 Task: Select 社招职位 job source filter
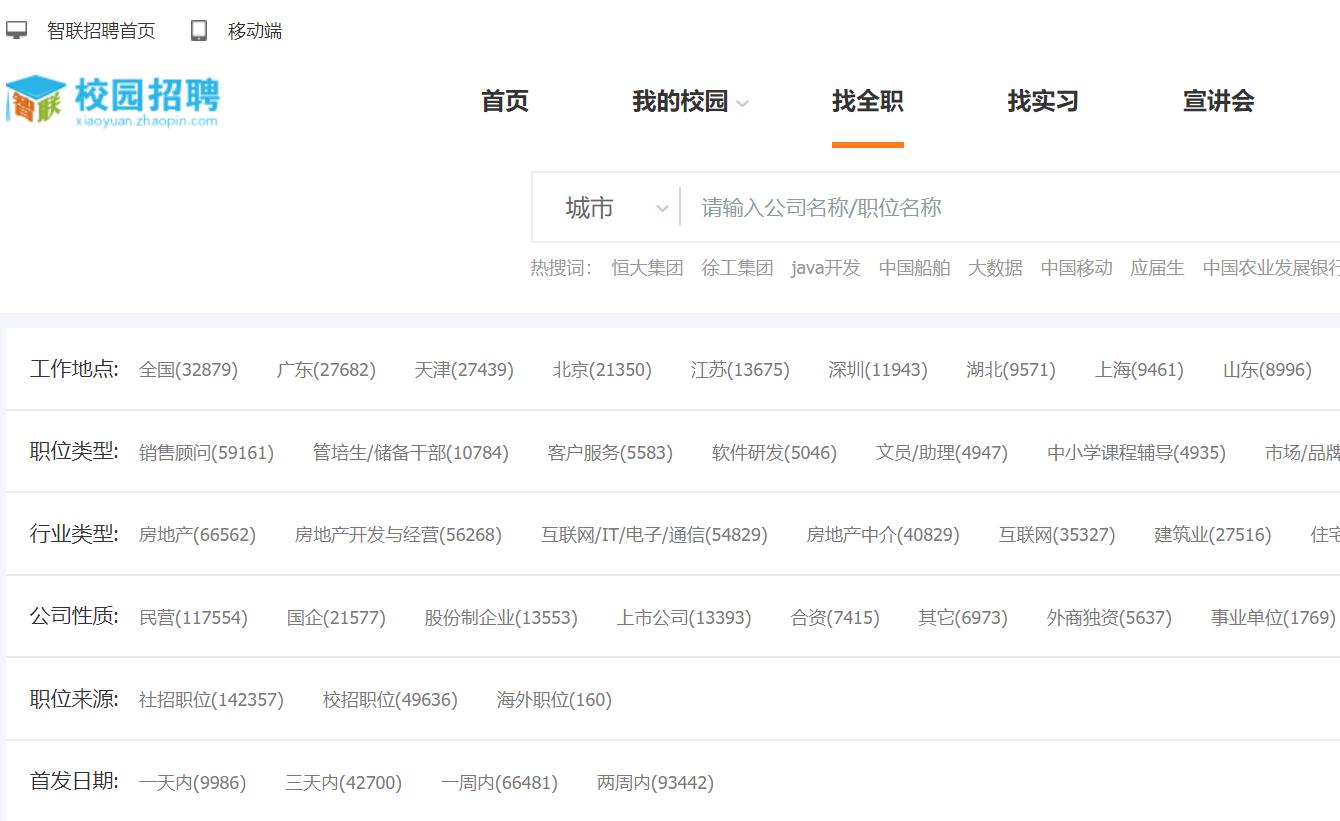[210, 700]
